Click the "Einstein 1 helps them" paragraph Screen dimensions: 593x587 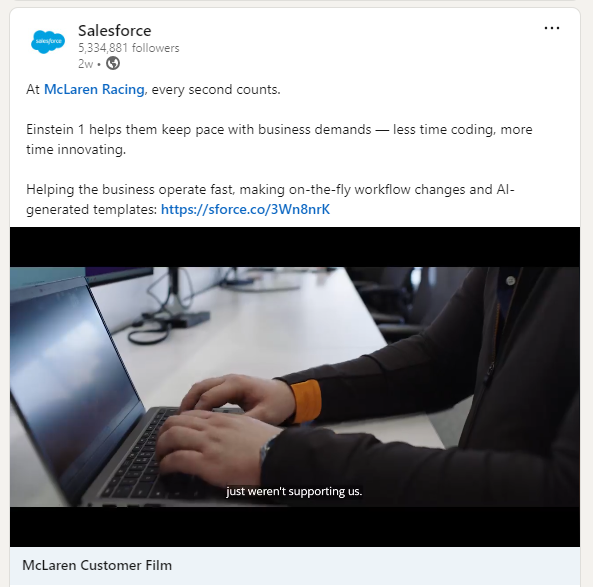279,140
